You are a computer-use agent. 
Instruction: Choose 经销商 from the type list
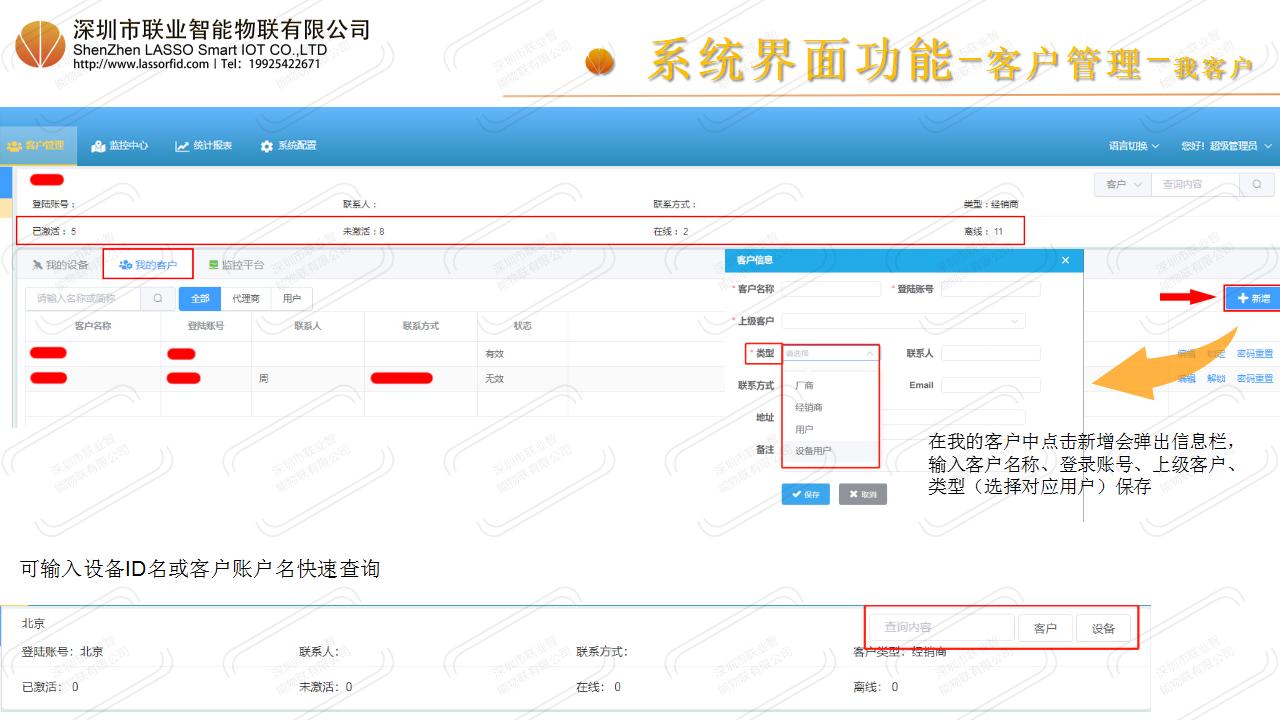click(808, 407)
